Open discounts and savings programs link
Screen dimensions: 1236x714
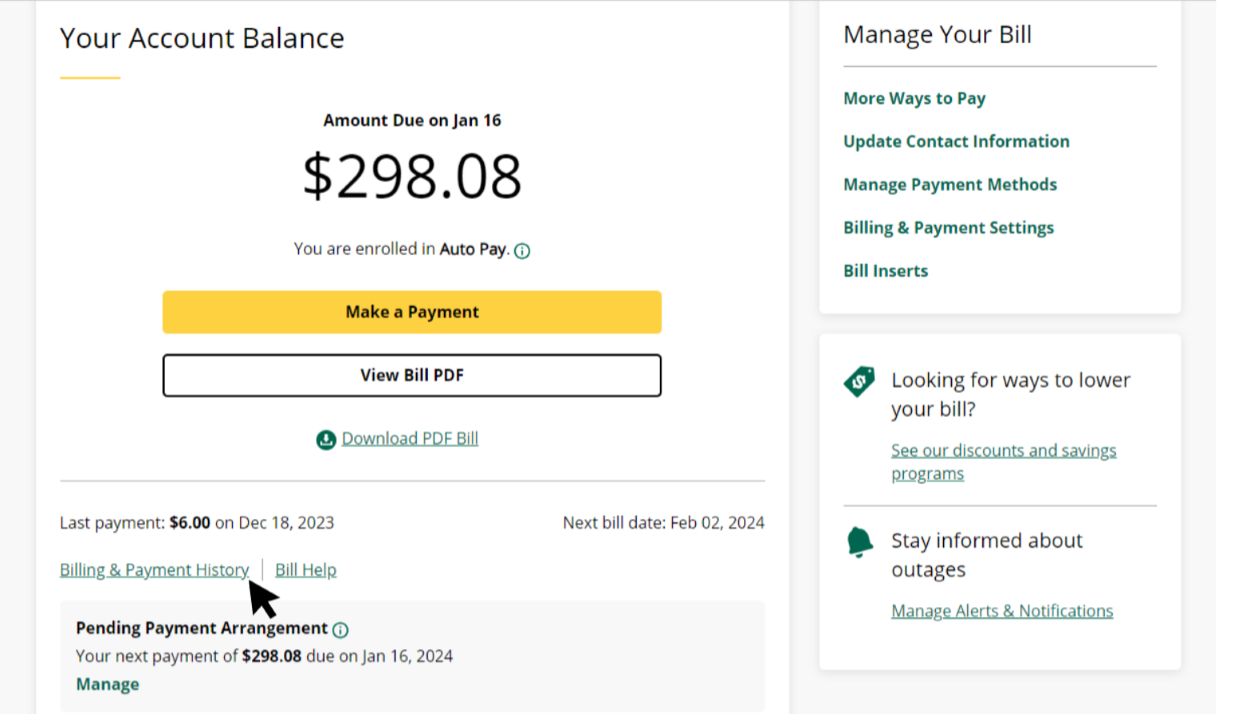(x=1004, y=450)
